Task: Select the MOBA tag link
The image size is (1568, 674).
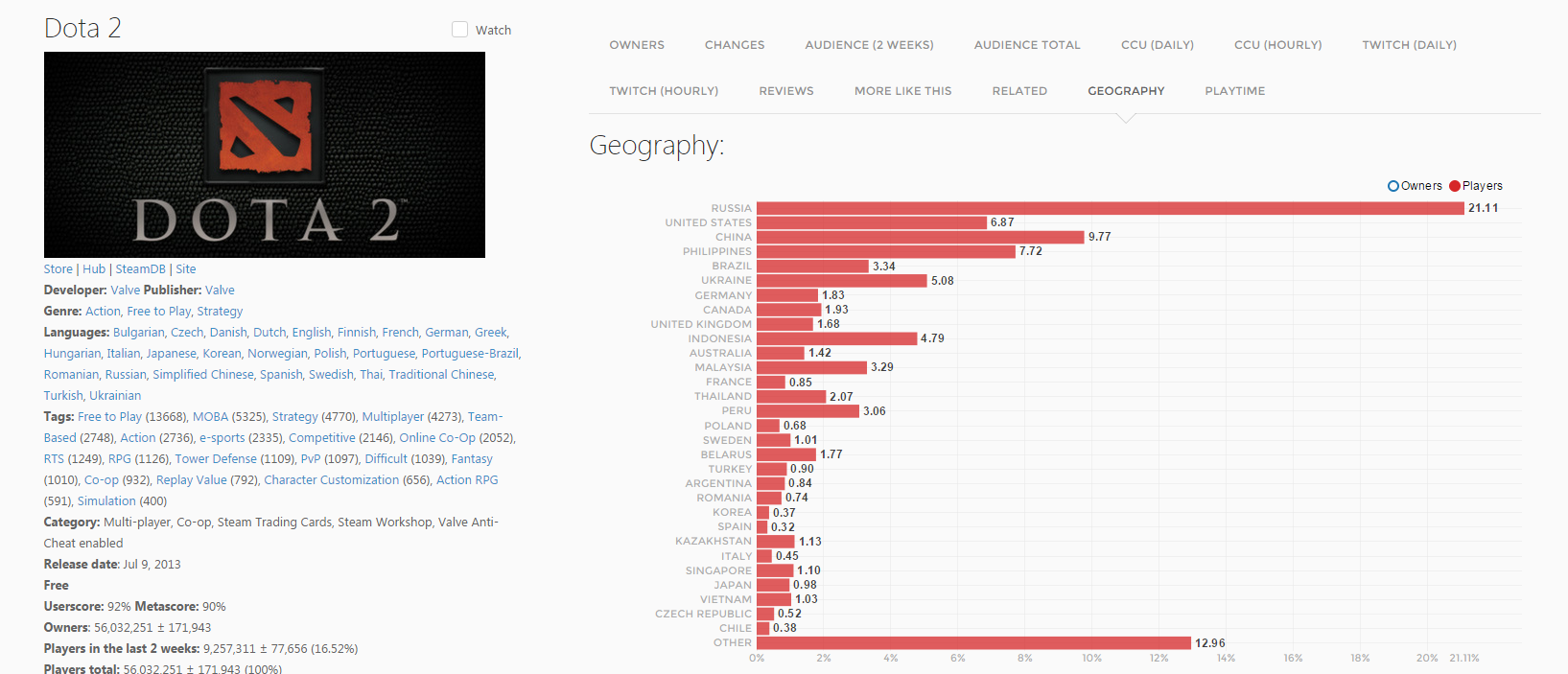Action: click(210, 417)
